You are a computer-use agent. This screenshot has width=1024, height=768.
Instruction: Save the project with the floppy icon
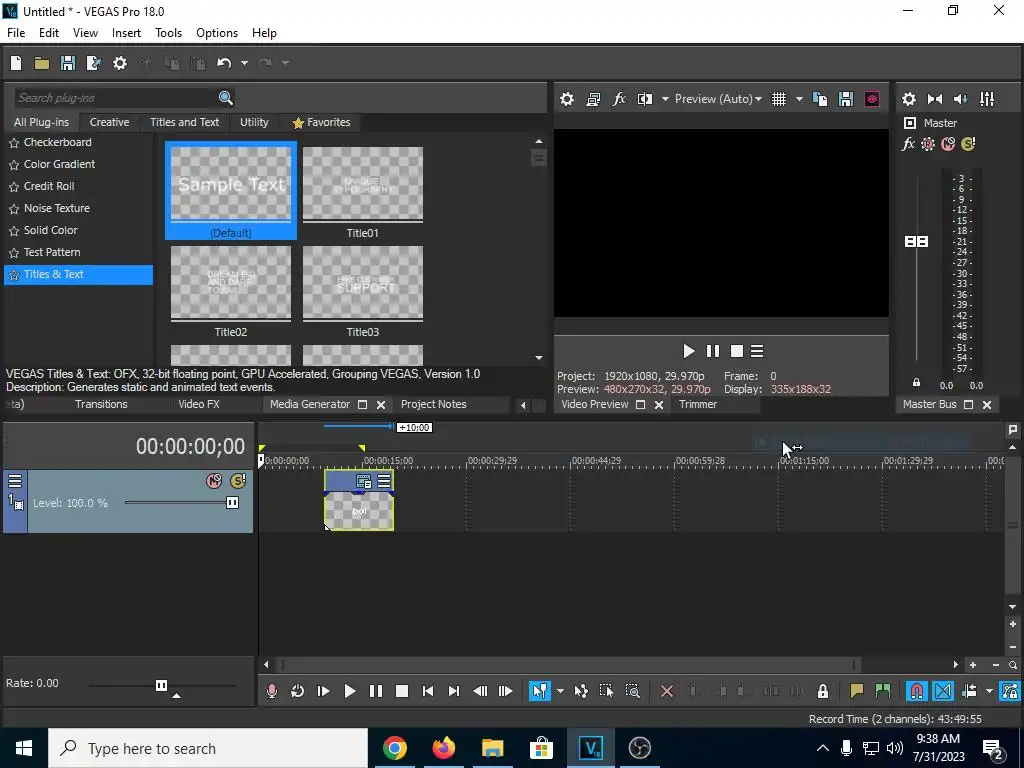pos(67,63)
